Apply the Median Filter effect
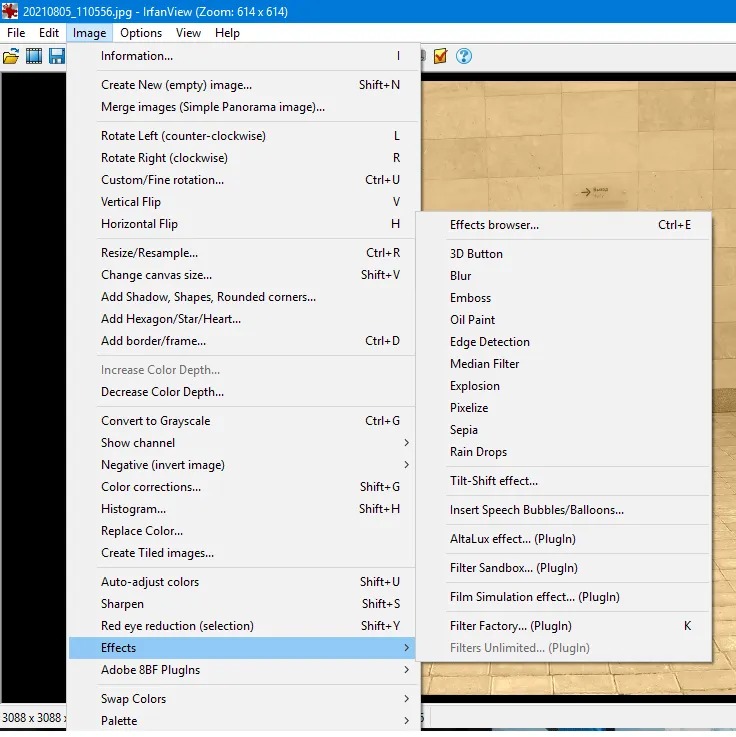This screenshot has width=736, height=737. [x=564, y=364]
